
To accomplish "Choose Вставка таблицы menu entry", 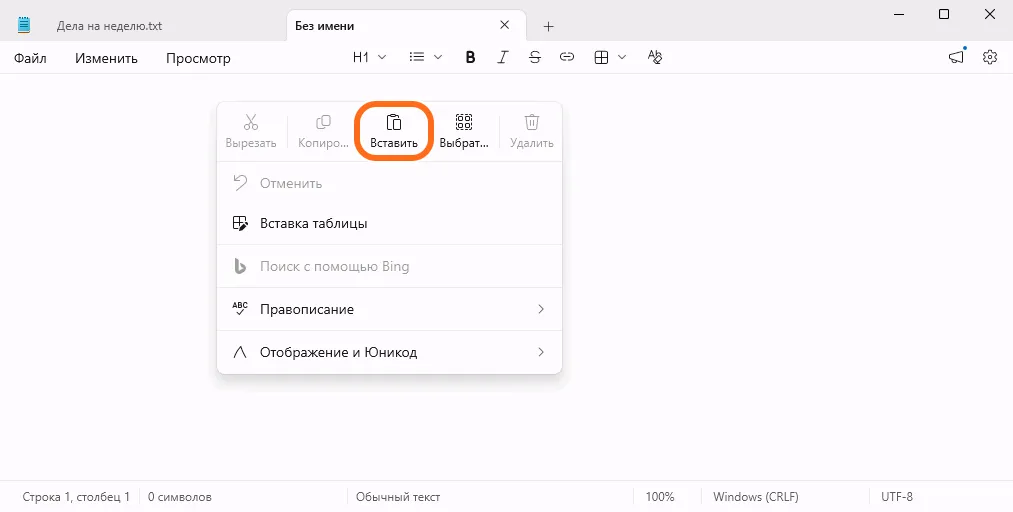I will pyautogui.click(x=390, y=223).
